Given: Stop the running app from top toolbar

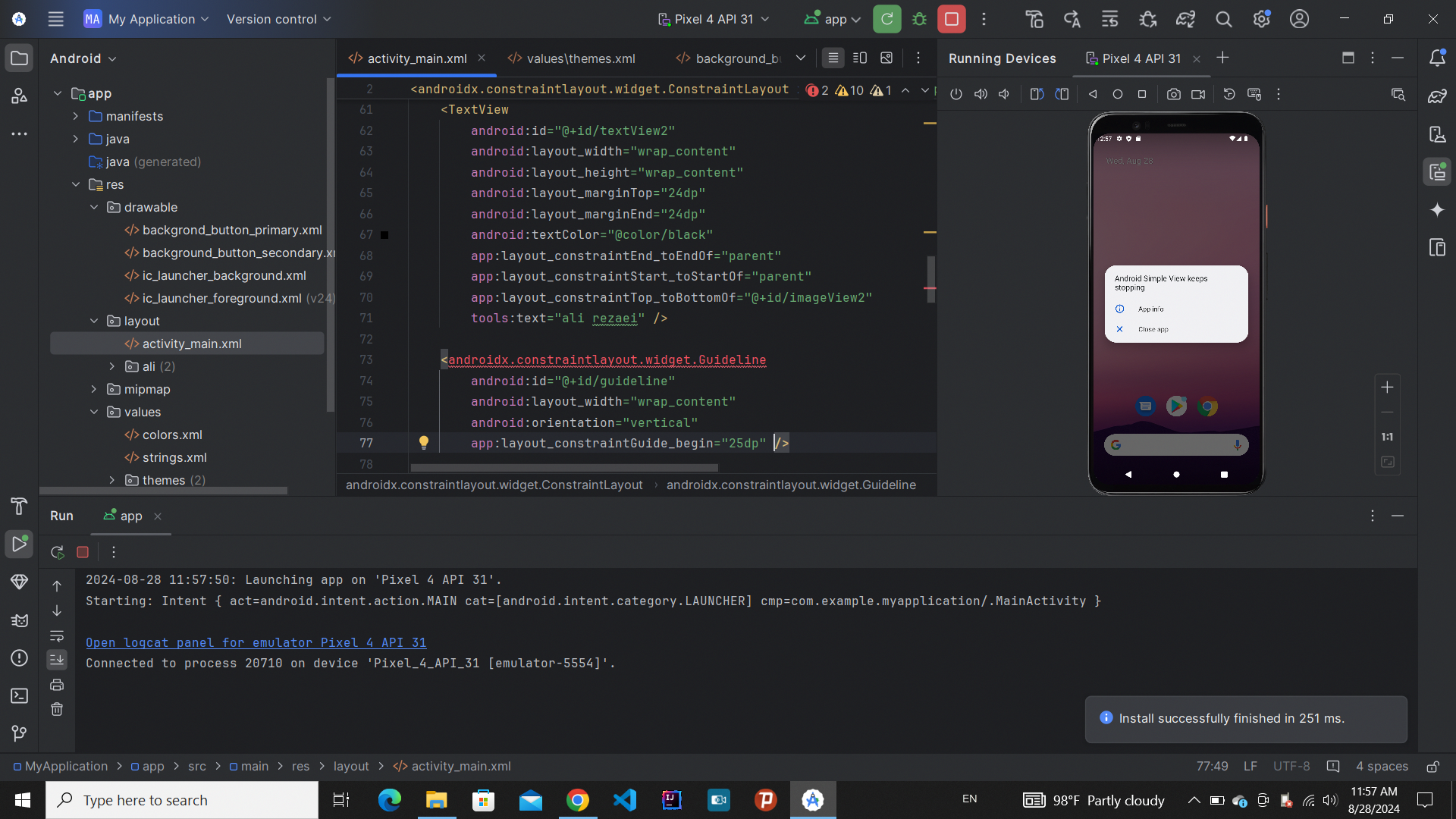Looking at the screenshot, I should (951, 19).
